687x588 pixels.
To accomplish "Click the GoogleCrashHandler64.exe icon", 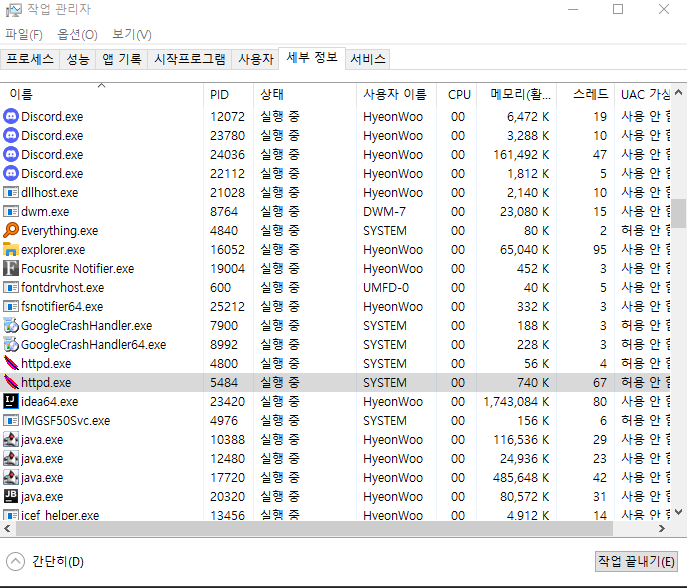I will (11, 344).
